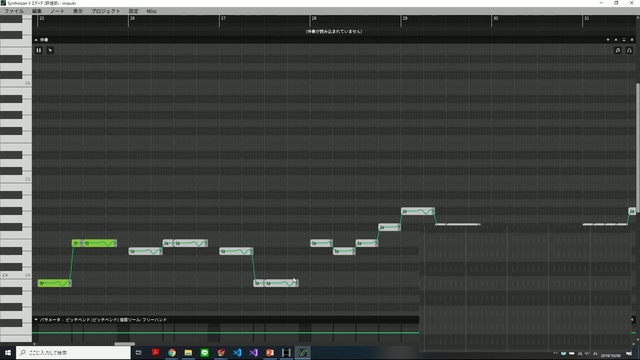Open the プロジェクト menu
The height and width of the screenshot is (360, 640).
point(105,11)
